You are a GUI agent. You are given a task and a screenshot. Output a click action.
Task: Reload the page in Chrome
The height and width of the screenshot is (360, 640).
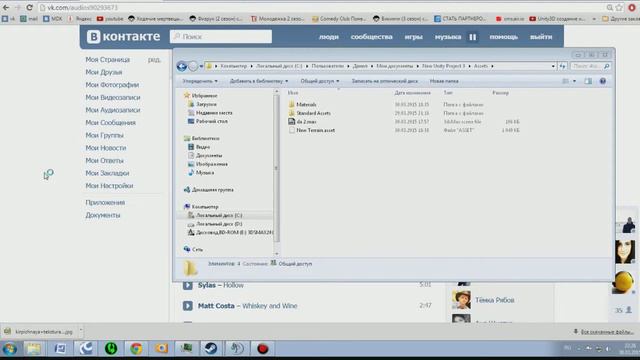click(29, 7)
